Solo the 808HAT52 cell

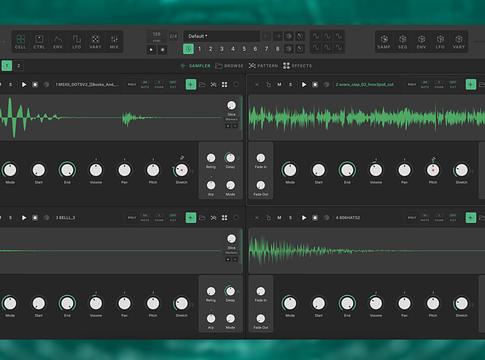coord(290,218)
